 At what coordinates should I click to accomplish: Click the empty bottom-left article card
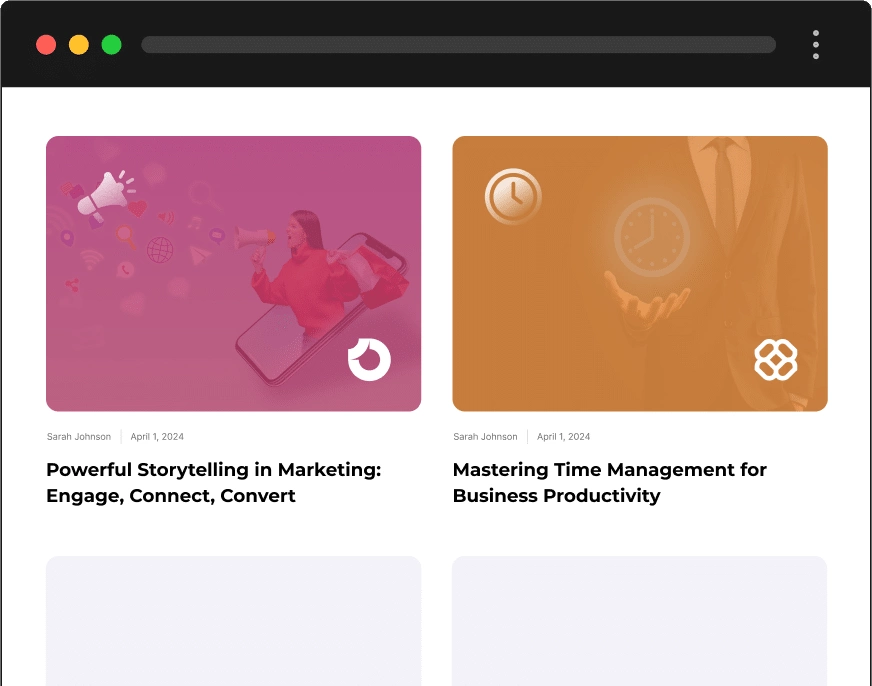click(233, 620)
